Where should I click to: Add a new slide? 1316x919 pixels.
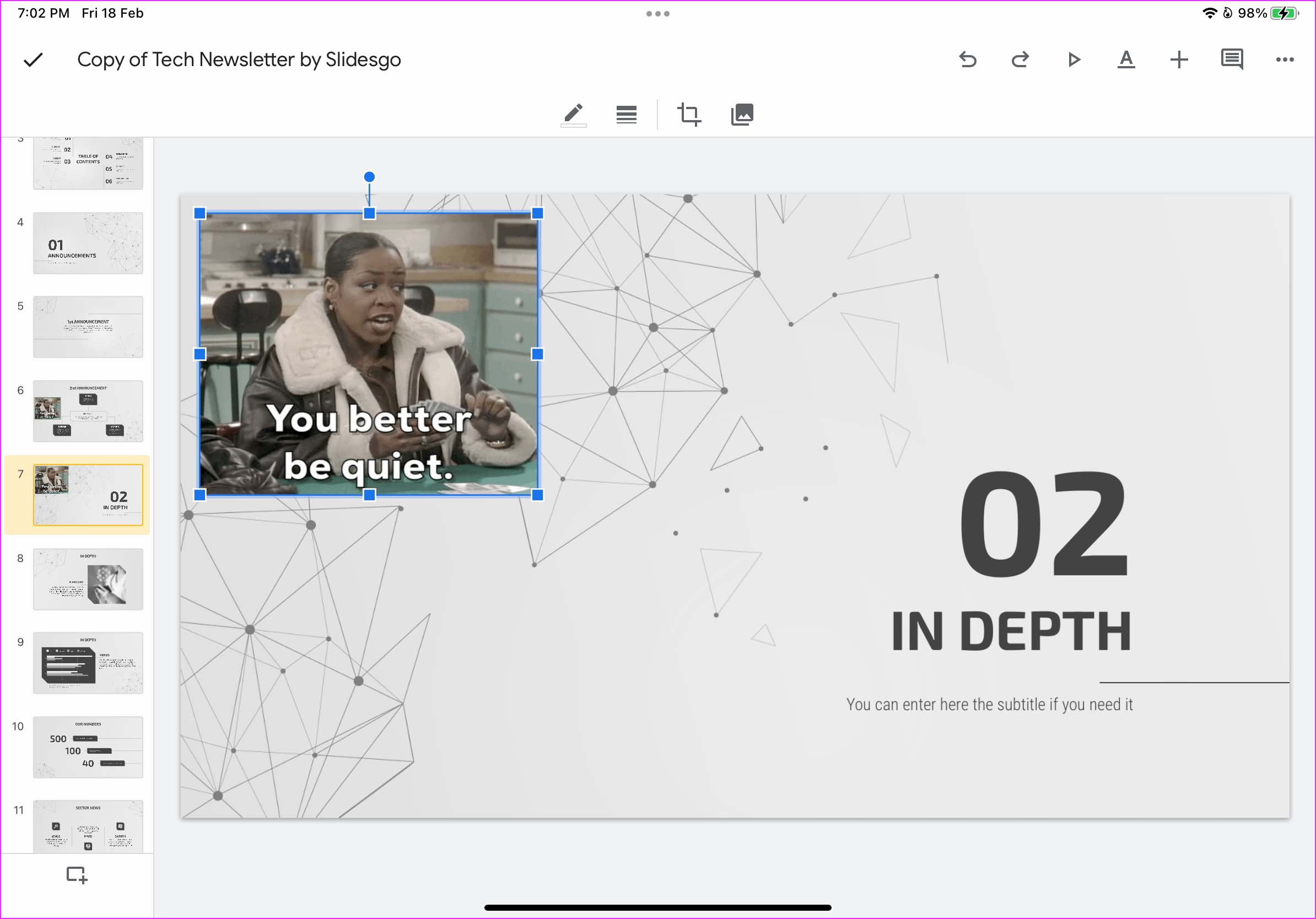point(76,875)
